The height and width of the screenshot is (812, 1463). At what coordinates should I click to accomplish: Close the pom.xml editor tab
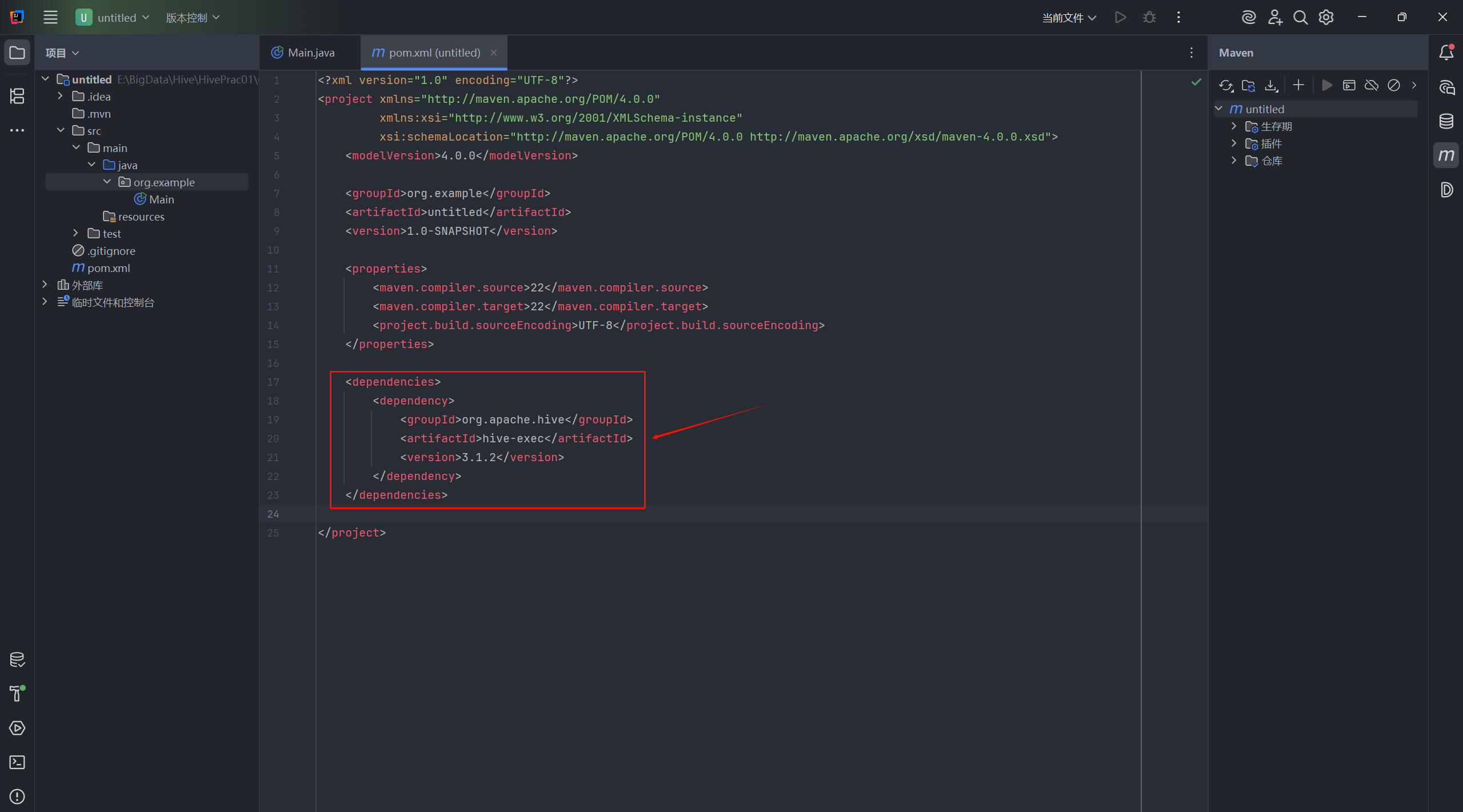click(x=494, y=53)
